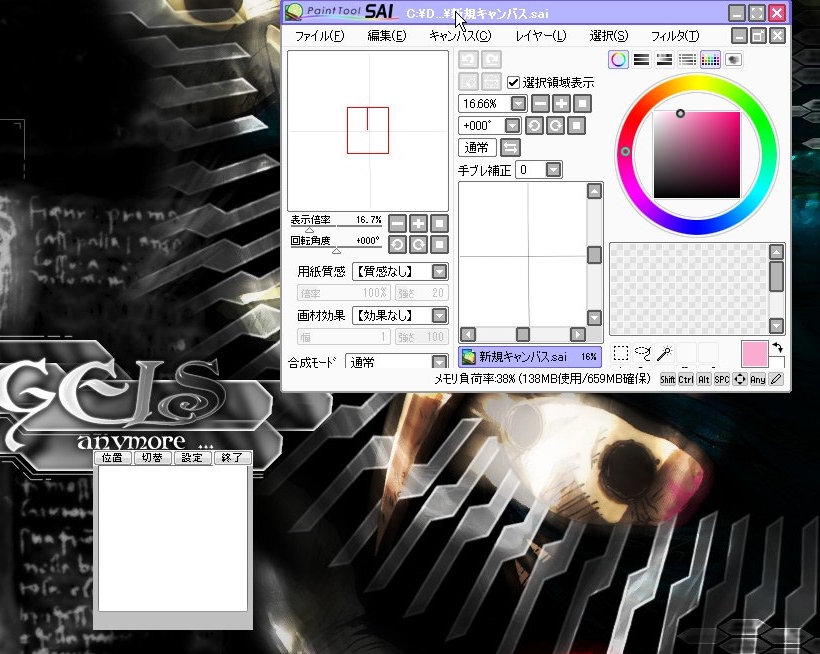820x654 pixels.
Task: Click the invert selection icon below redo
Action: click(491, 82)
